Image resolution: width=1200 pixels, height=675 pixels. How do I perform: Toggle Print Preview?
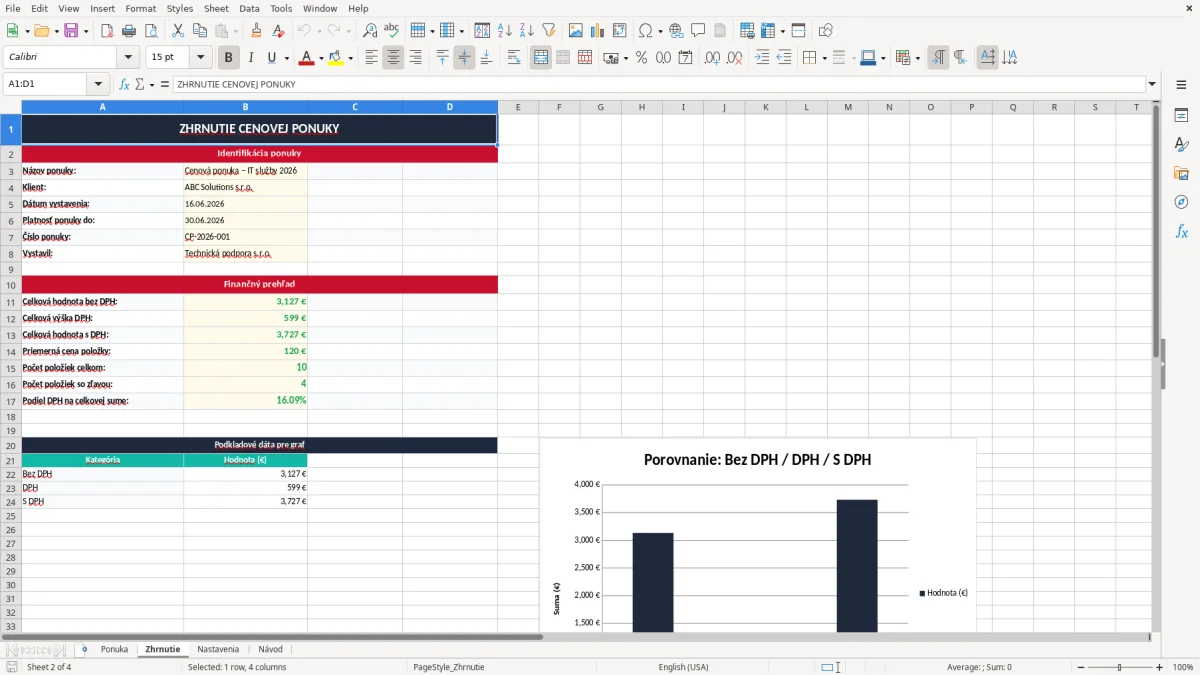point(149,31)
